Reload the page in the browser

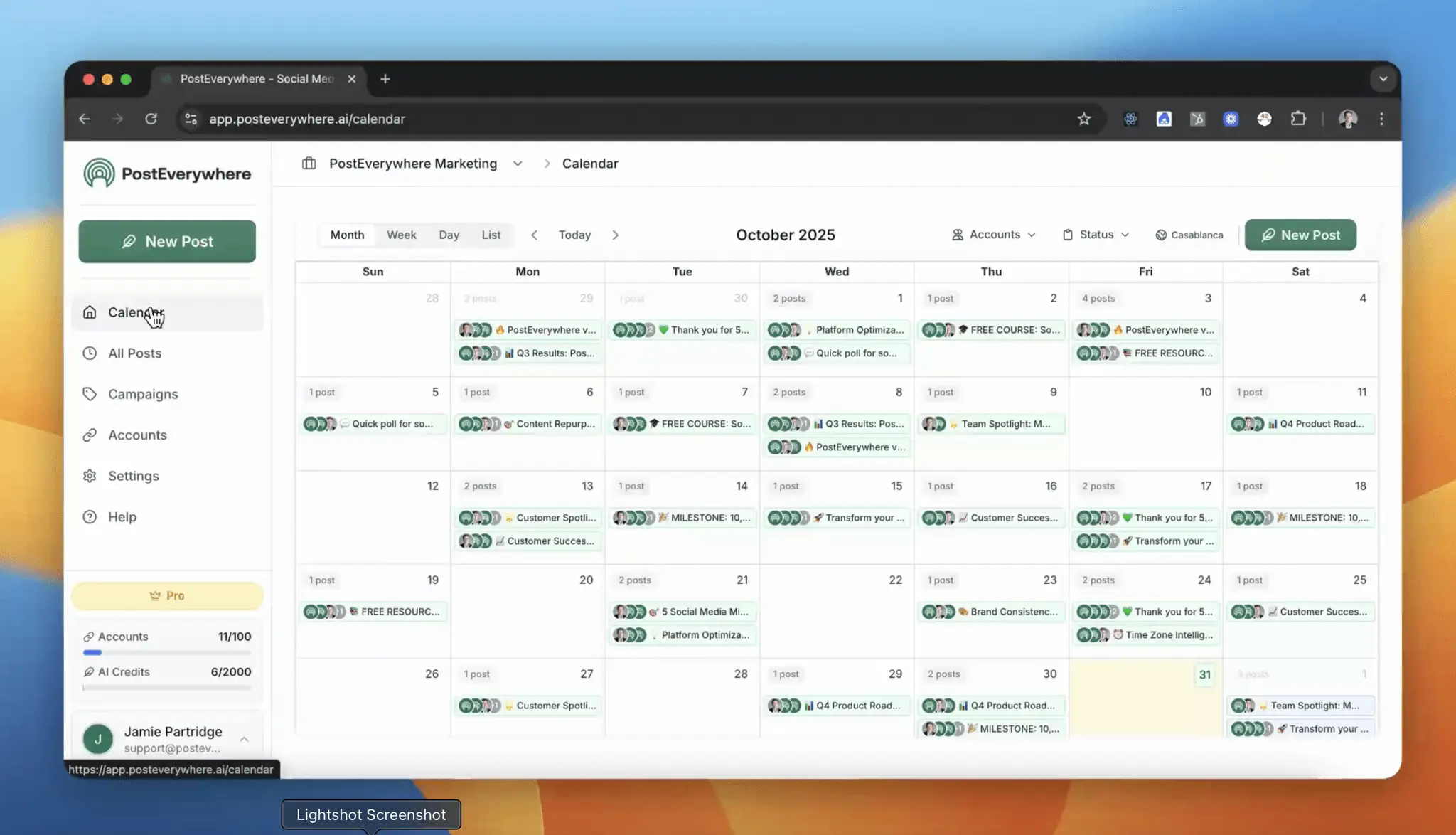click(x=151, y=119)
